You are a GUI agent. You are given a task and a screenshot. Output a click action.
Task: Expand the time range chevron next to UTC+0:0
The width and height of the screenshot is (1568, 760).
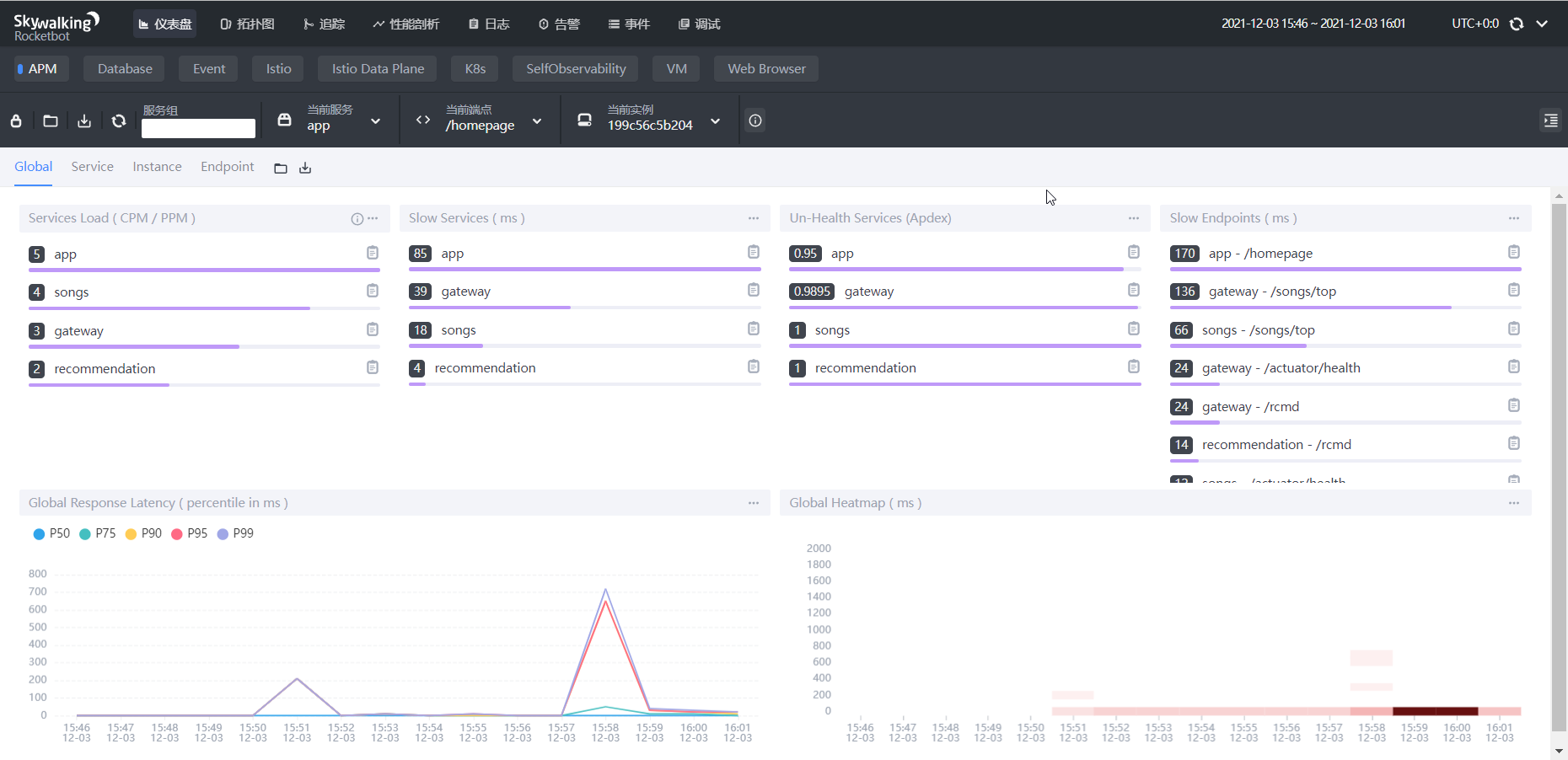[x=1544, y=24]
